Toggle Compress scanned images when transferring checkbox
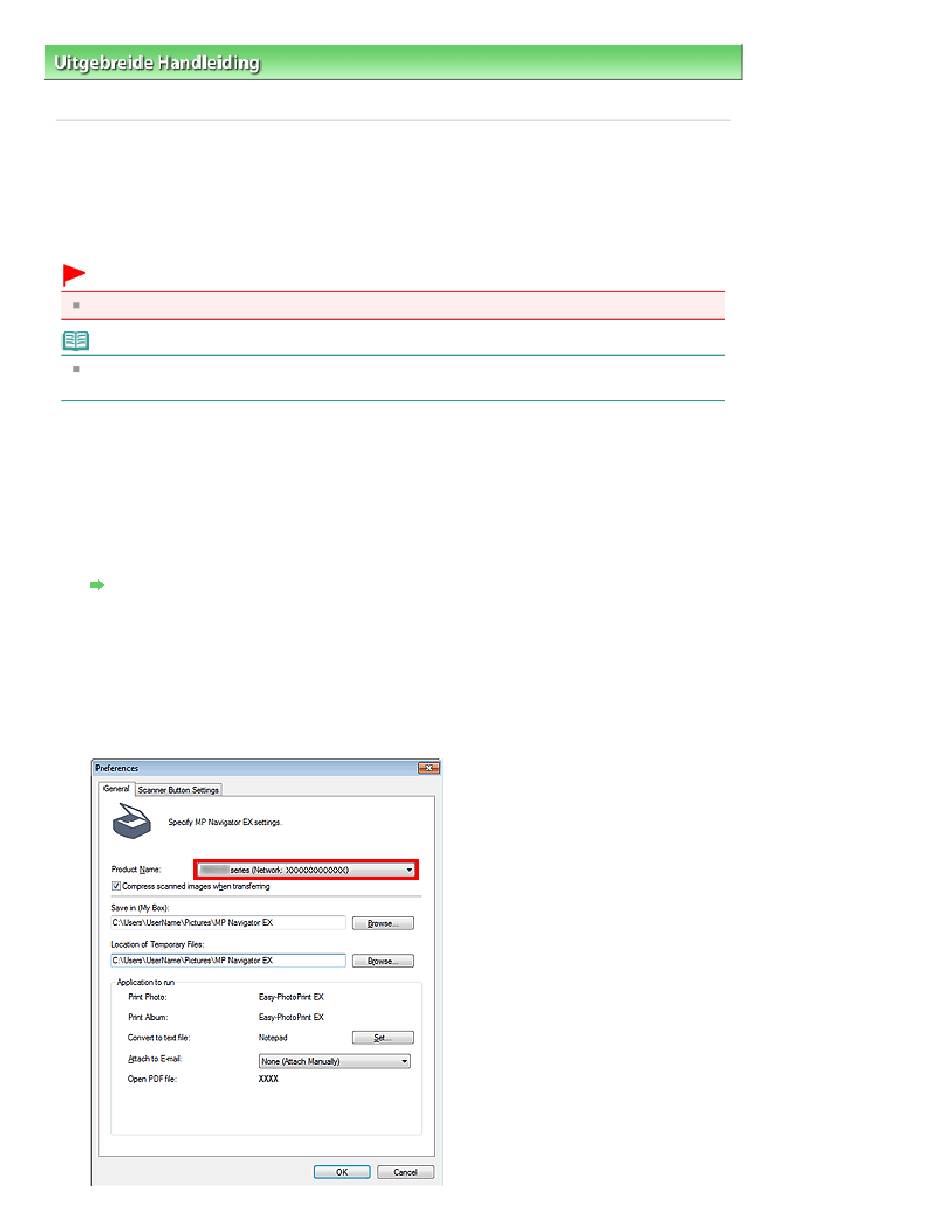This screenshot has width=950, height=1229. pos(117,885)
